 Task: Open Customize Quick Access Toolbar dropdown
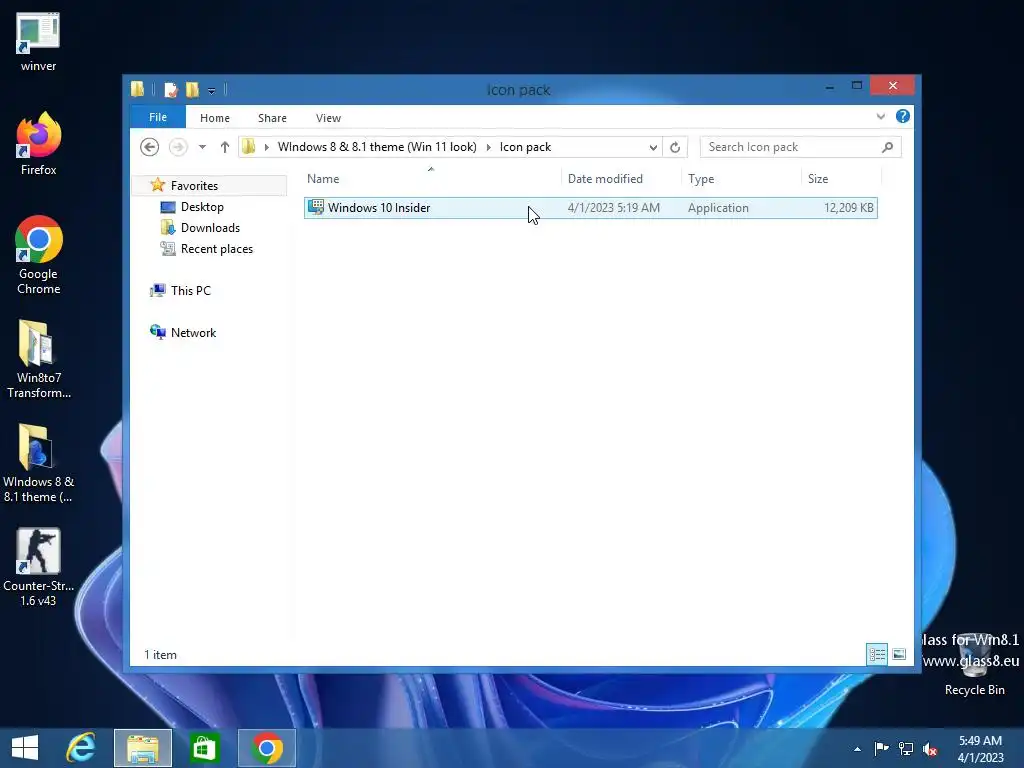pyautogui.click(x=212, y=91)
